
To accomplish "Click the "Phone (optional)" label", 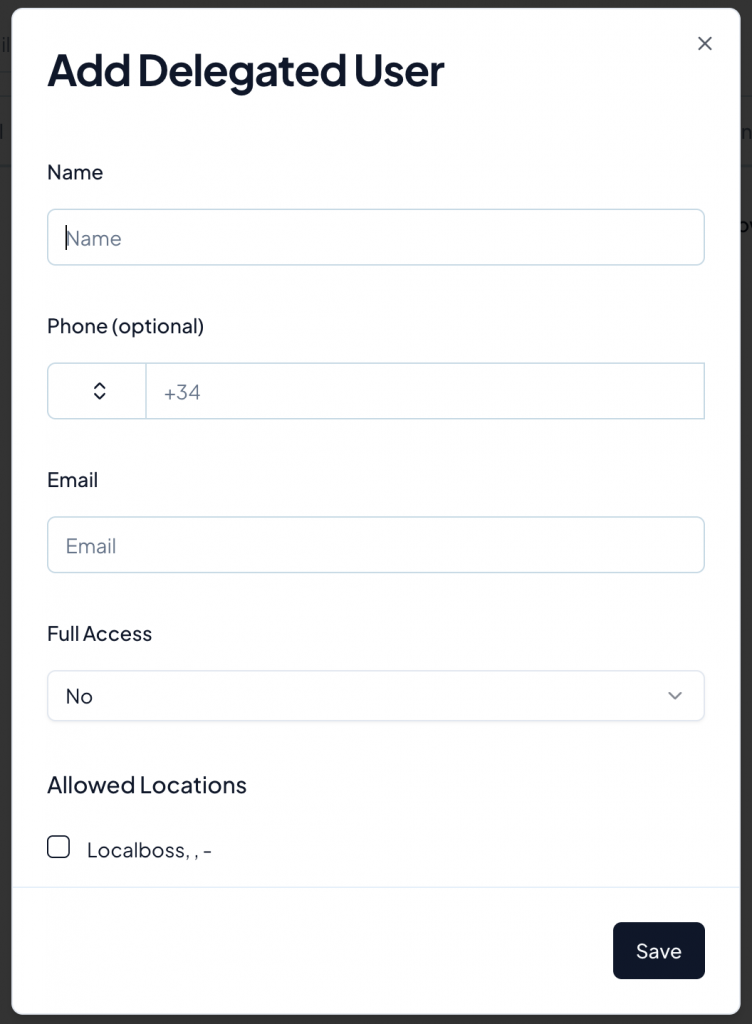I will [125, 326].
